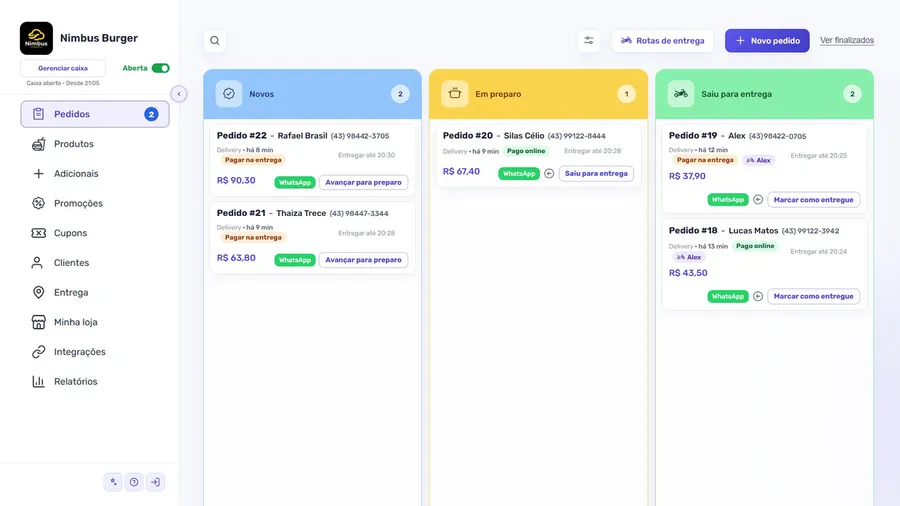This screenshot has width=900, height=506.
Task: Open Promoções menu item
Action: click(x=95, y=204)
